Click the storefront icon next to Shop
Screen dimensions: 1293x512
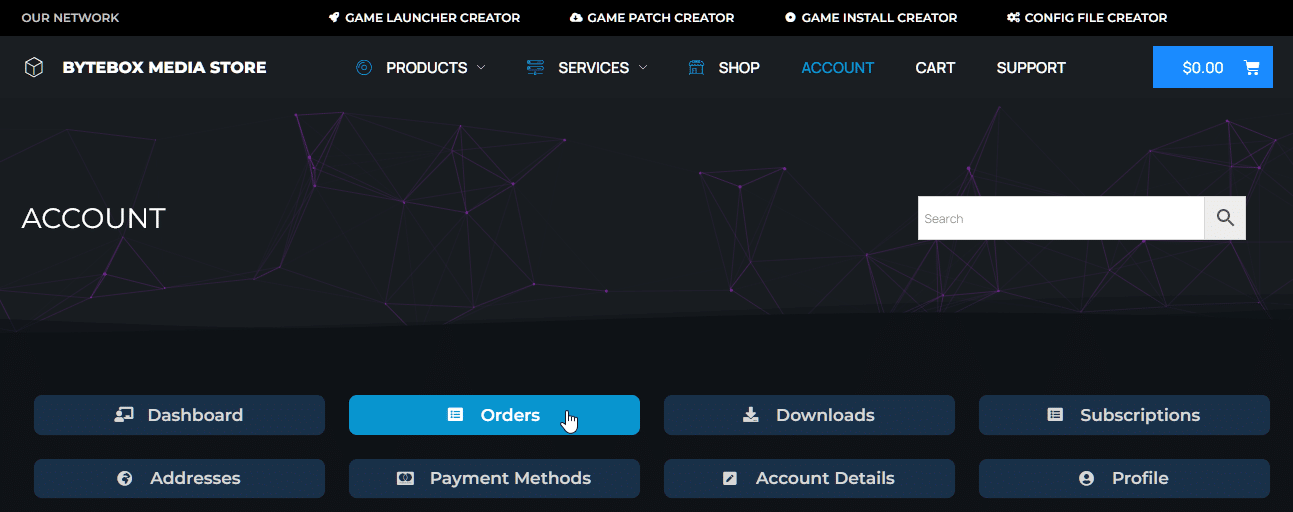coord(696,68)
